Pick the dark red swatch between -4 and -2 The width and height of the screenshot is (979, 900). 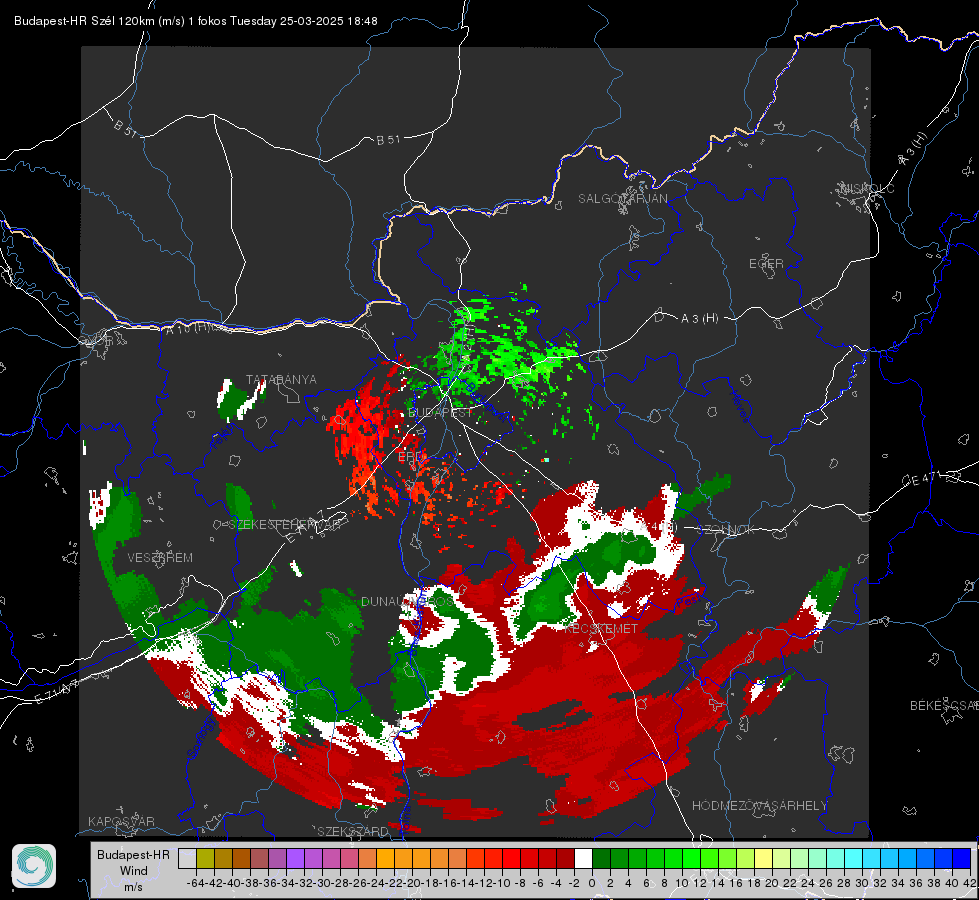[x=565, y=859]
